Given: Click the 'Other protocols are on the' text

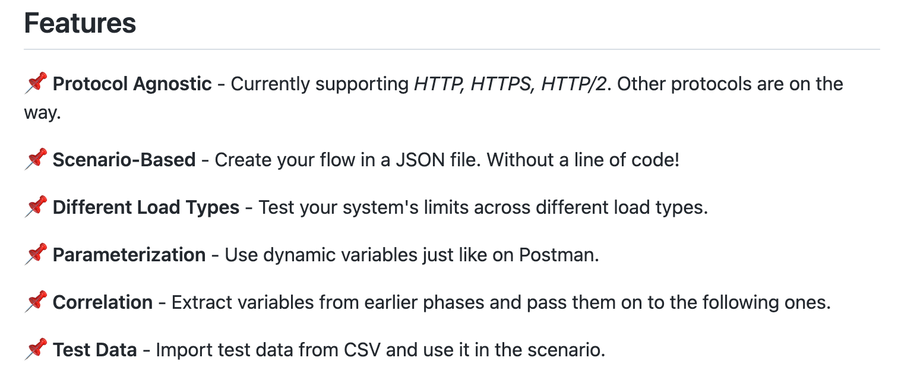Looking at the screenshot, I should coord(730,84).
